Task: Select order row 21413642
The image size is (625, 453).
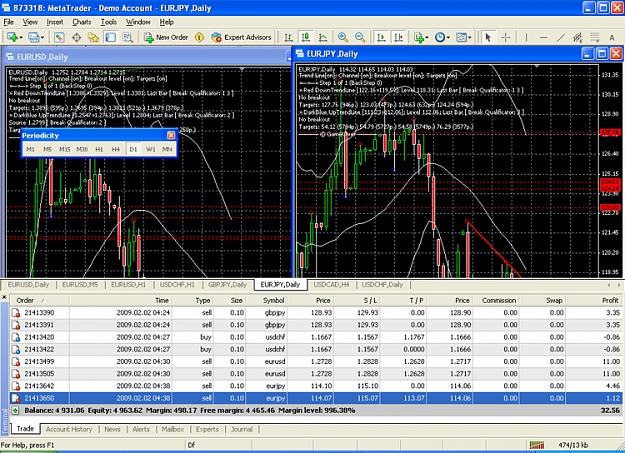Action: [316, 386]
